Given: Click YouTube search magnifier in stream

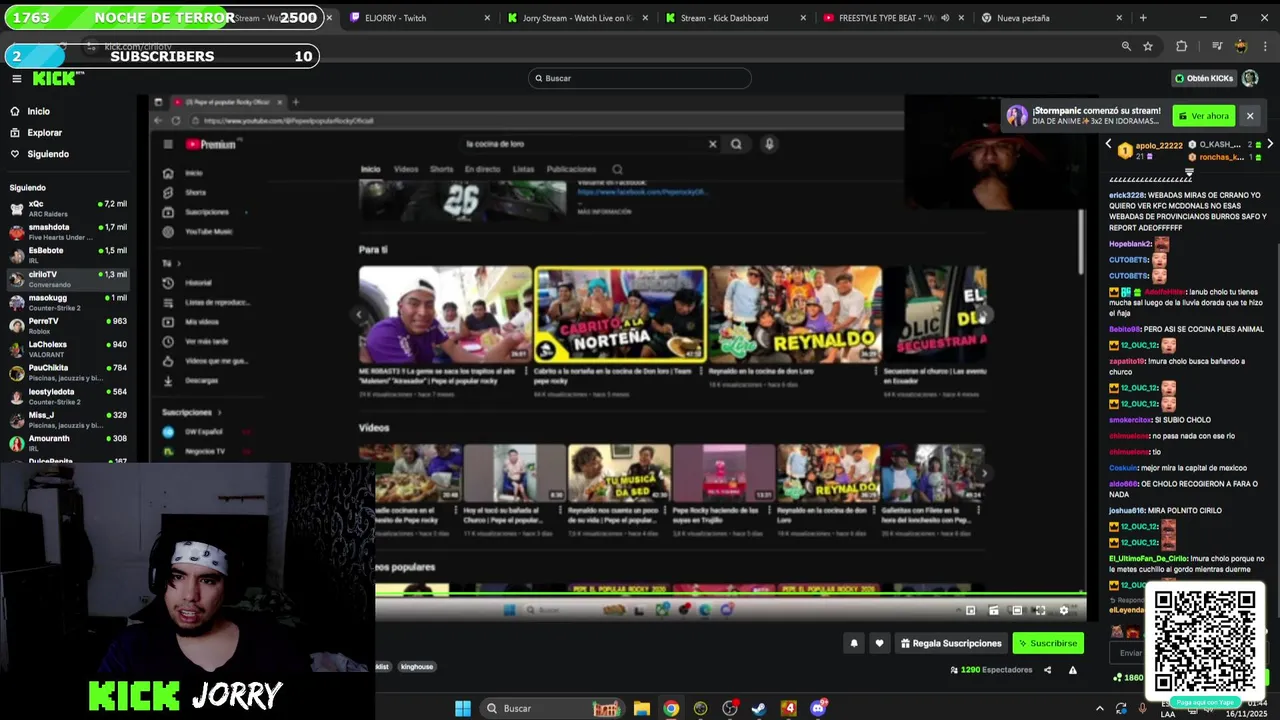Looking at the screenshot, I should tap(736, 144).
